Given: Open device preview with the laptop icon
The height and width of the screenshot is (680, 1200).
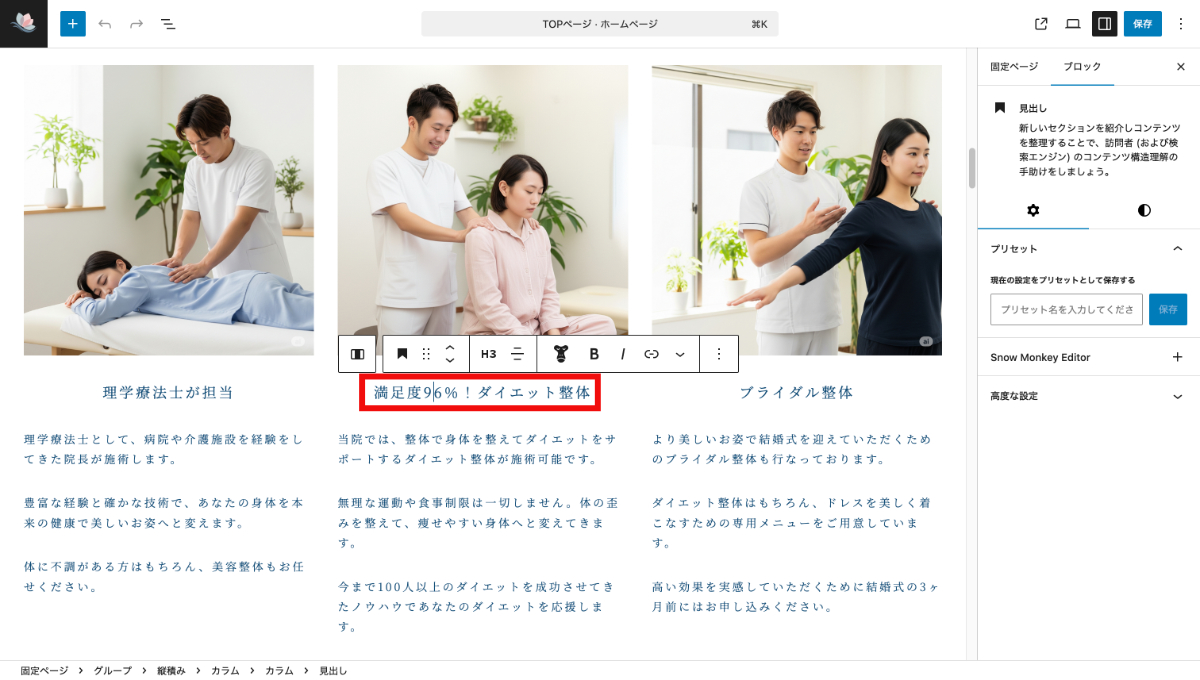Looking at the screenshot, I should point(1071,22).
